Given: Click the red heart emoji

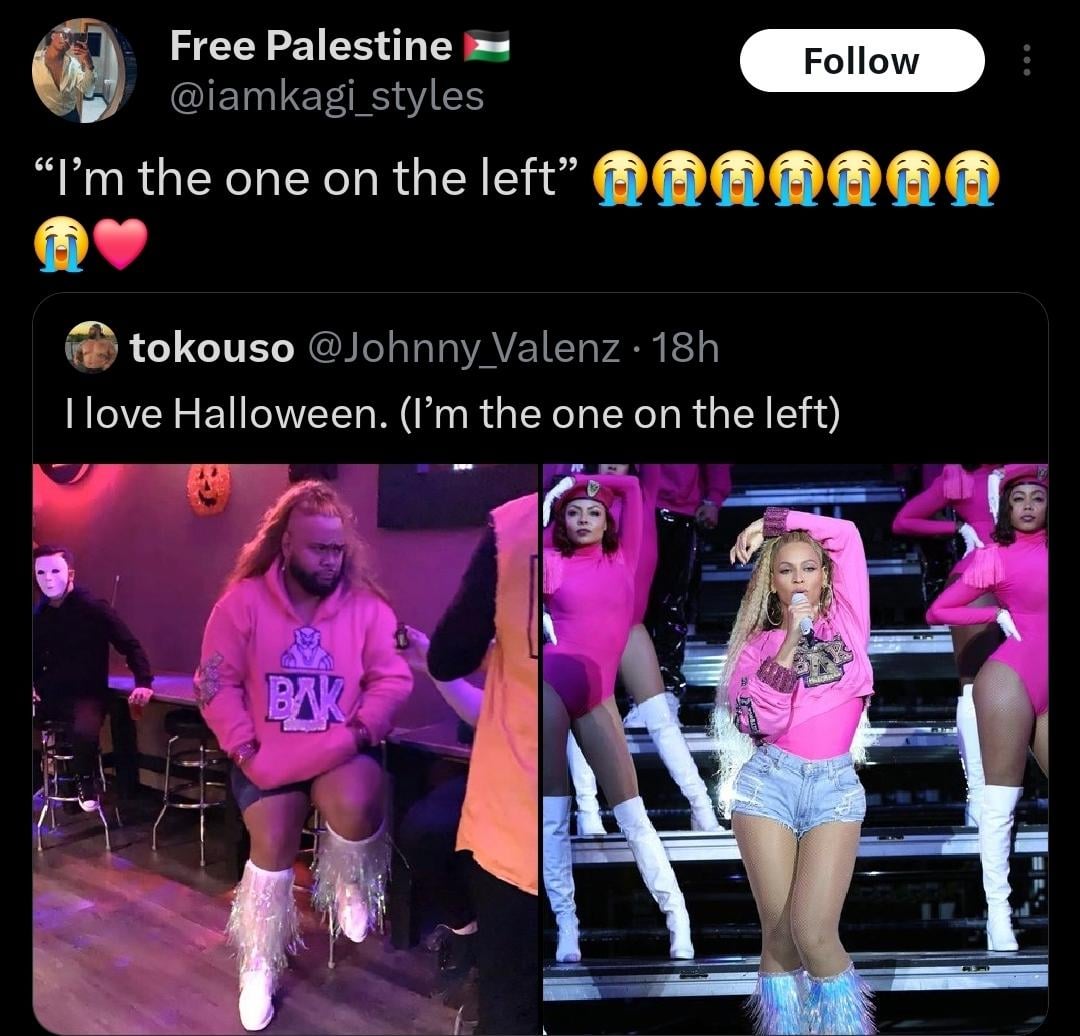Looking at the screenshot, I should click(121, 245).
